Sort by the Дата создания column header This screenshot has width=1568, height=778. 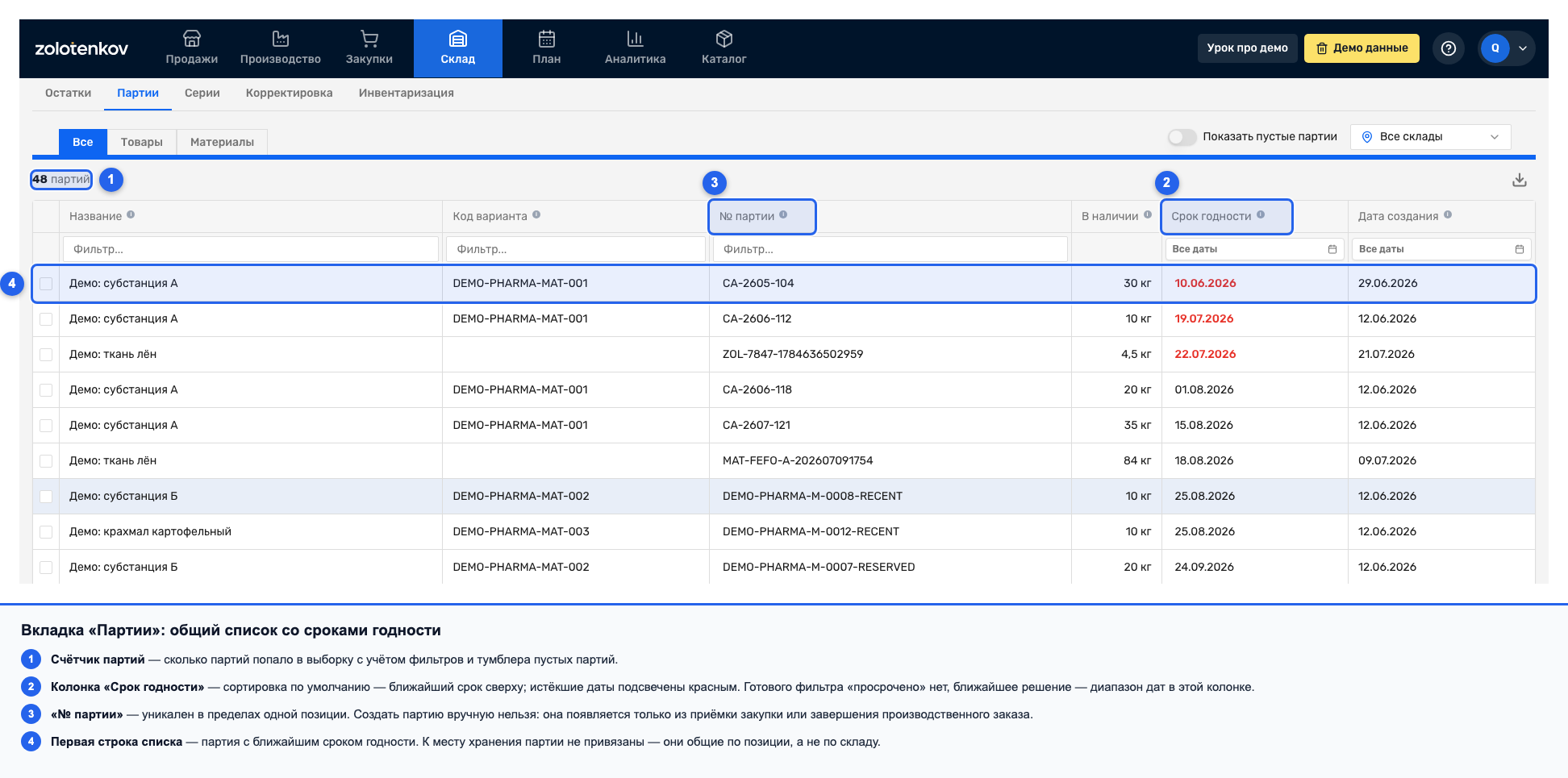pyautogui.click(x=1398, y=216)
